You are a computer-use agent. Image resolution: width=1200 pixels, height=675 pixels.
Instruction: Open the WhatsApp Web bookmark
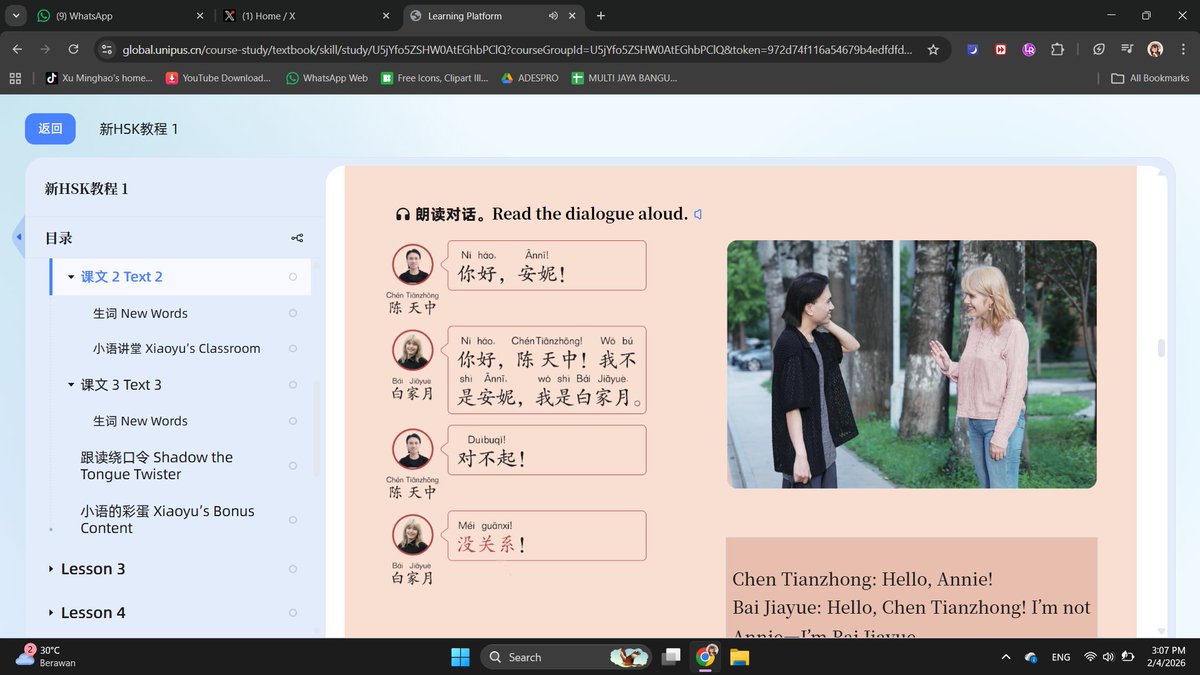[x=327, y=78]
